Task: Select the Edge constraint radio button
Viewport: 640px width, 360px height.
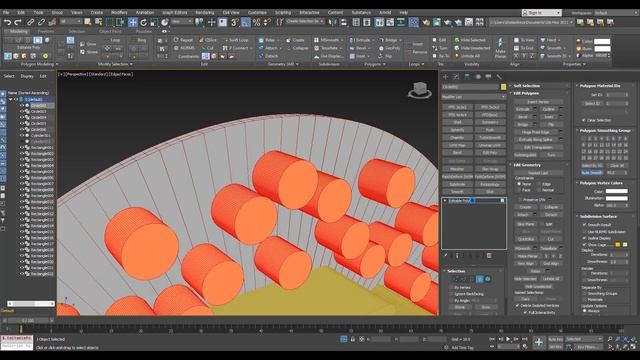Action: click(x=539, y=184)
